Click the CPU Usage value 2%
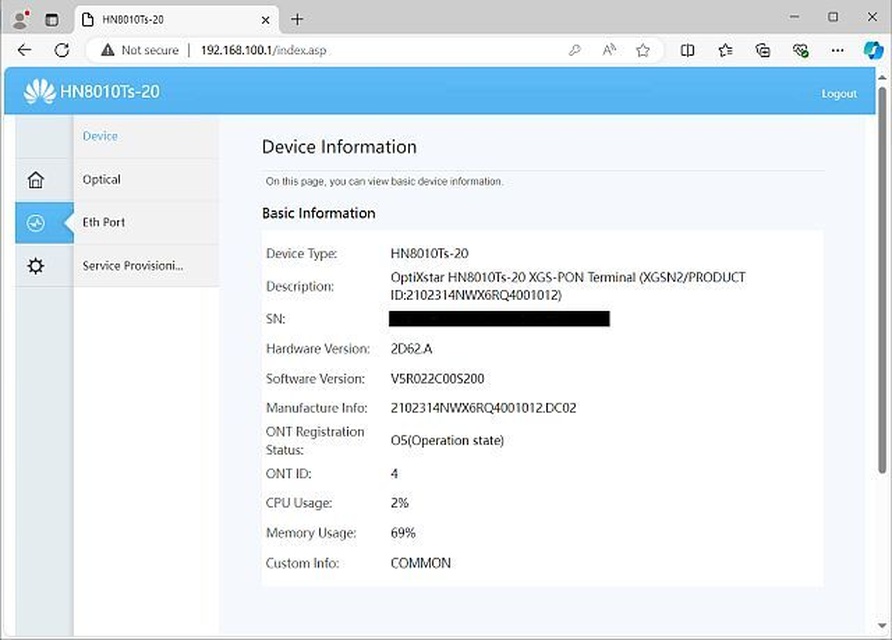The image size is (892, 640). 399,503
